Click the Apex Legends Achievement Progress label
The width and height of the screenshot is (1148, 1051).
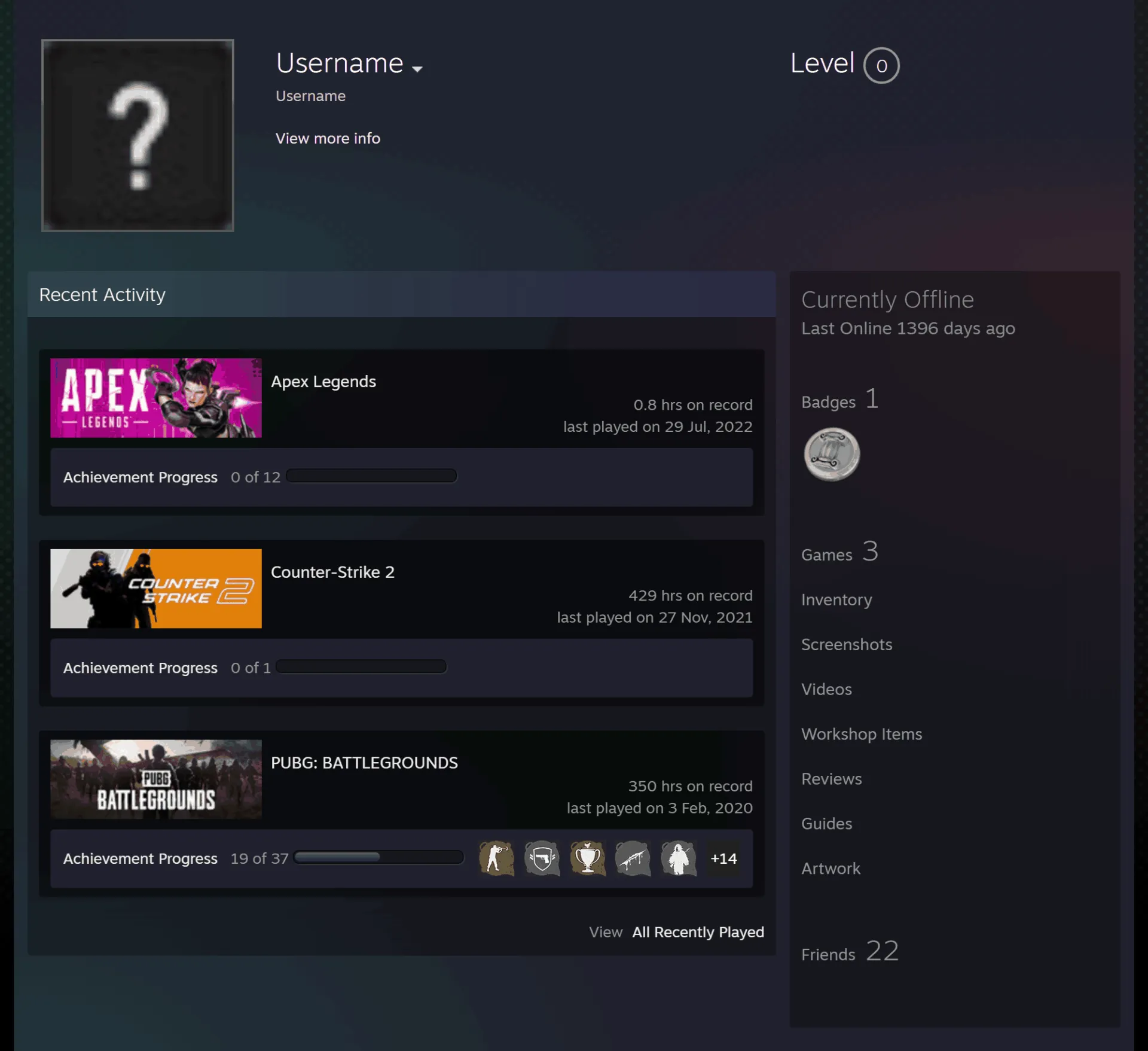point(141,477)
